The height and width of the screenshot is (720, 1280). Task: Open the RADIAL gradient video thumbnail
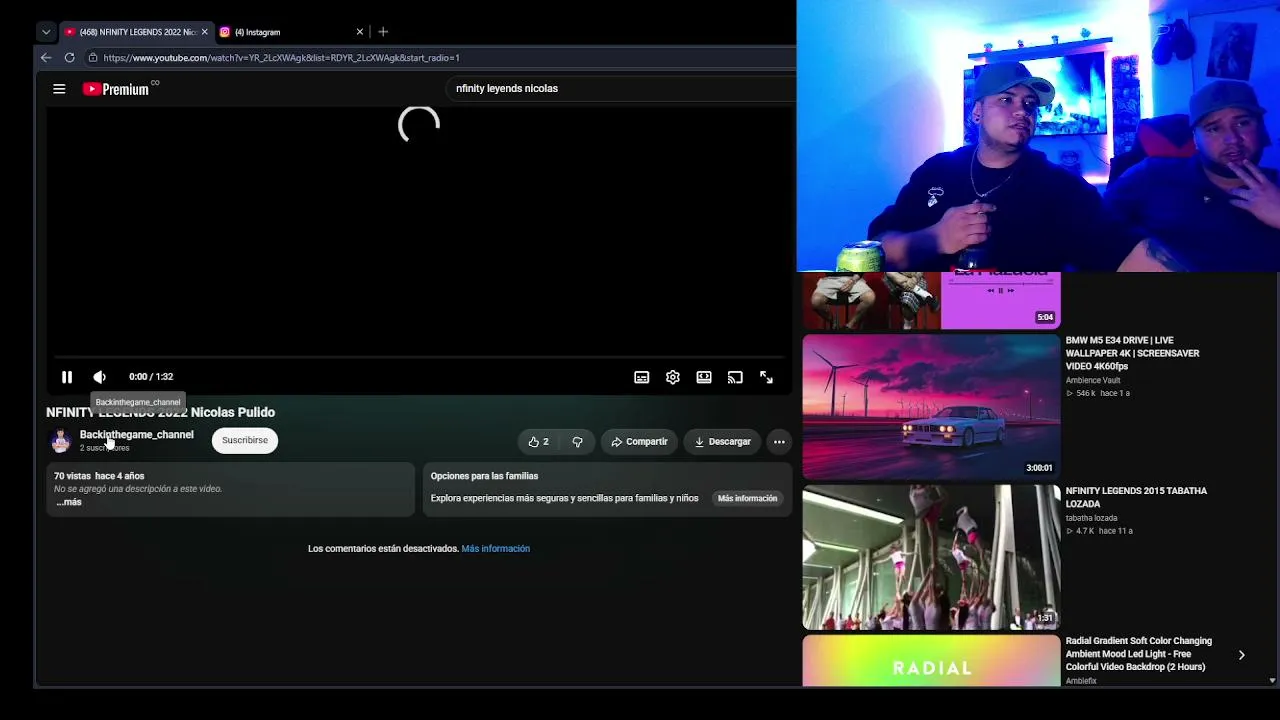(x=931, y=661)
